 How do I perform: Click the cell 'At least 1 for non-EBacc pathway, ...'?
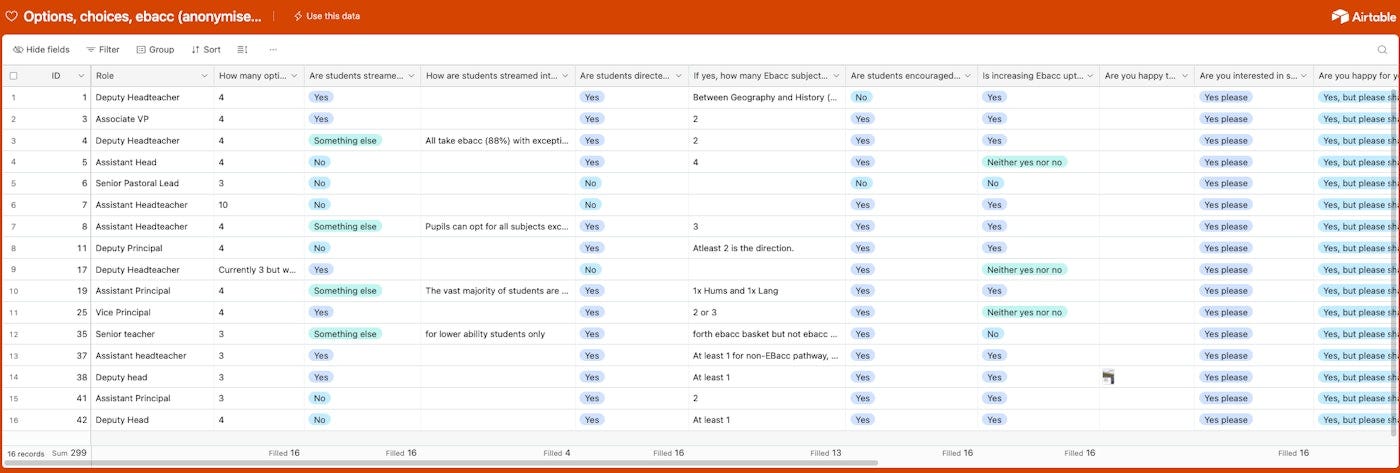pos(766,355)
